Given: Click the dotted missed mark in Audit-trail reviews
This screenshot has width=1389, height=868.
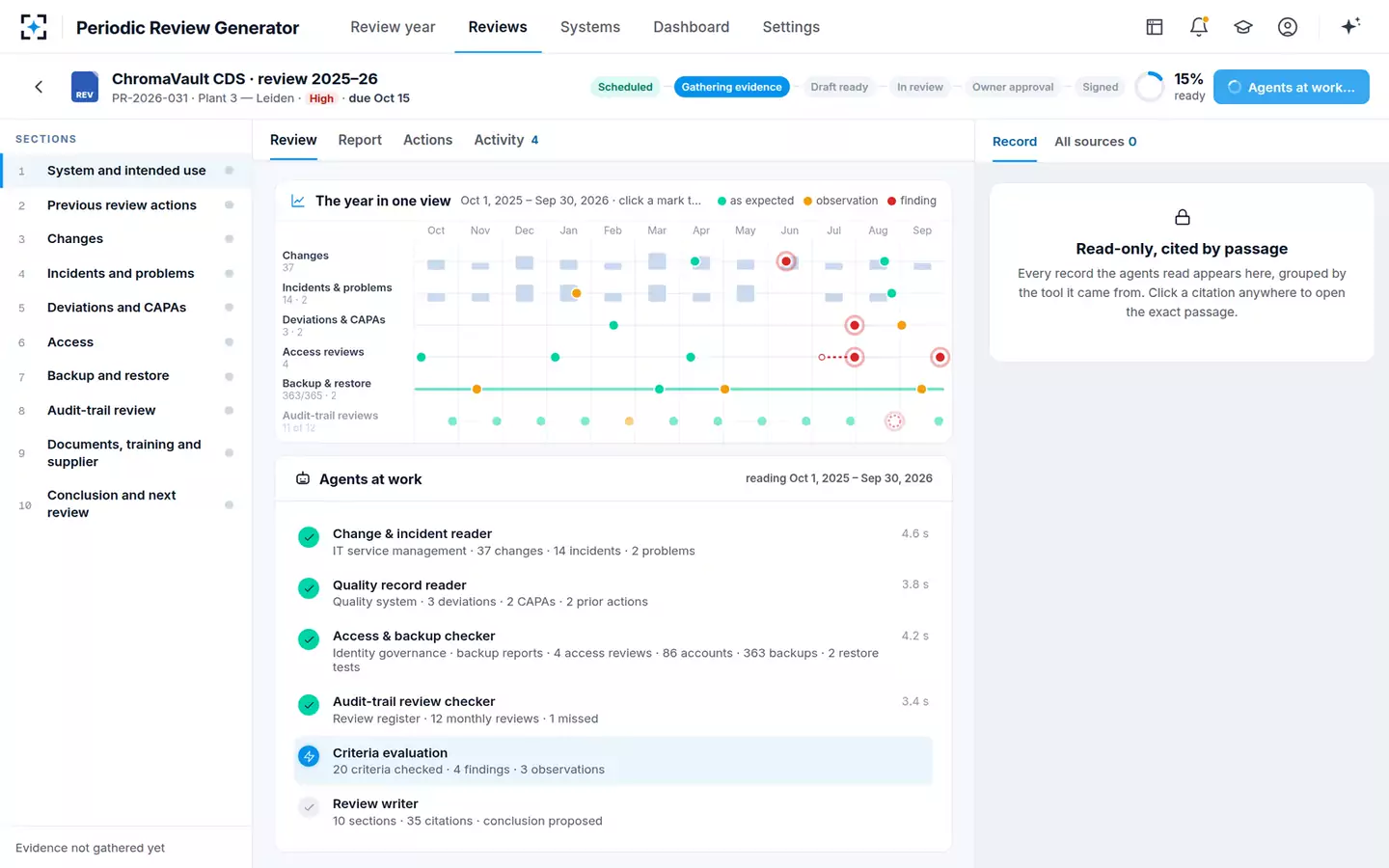Looking at the screenshot, I should (894, 420).
